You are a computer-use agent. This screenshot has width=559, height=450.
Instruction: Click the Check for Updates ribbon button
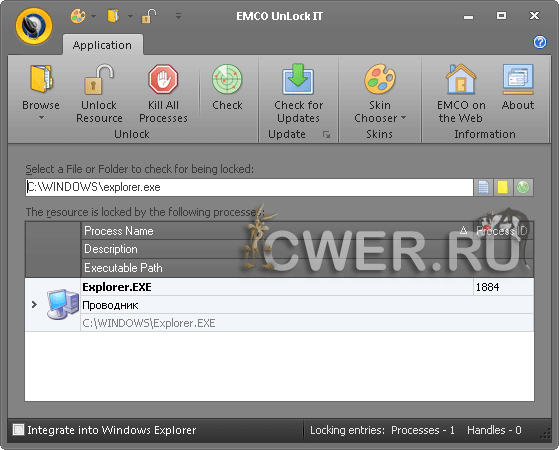[x=298, y=94]
